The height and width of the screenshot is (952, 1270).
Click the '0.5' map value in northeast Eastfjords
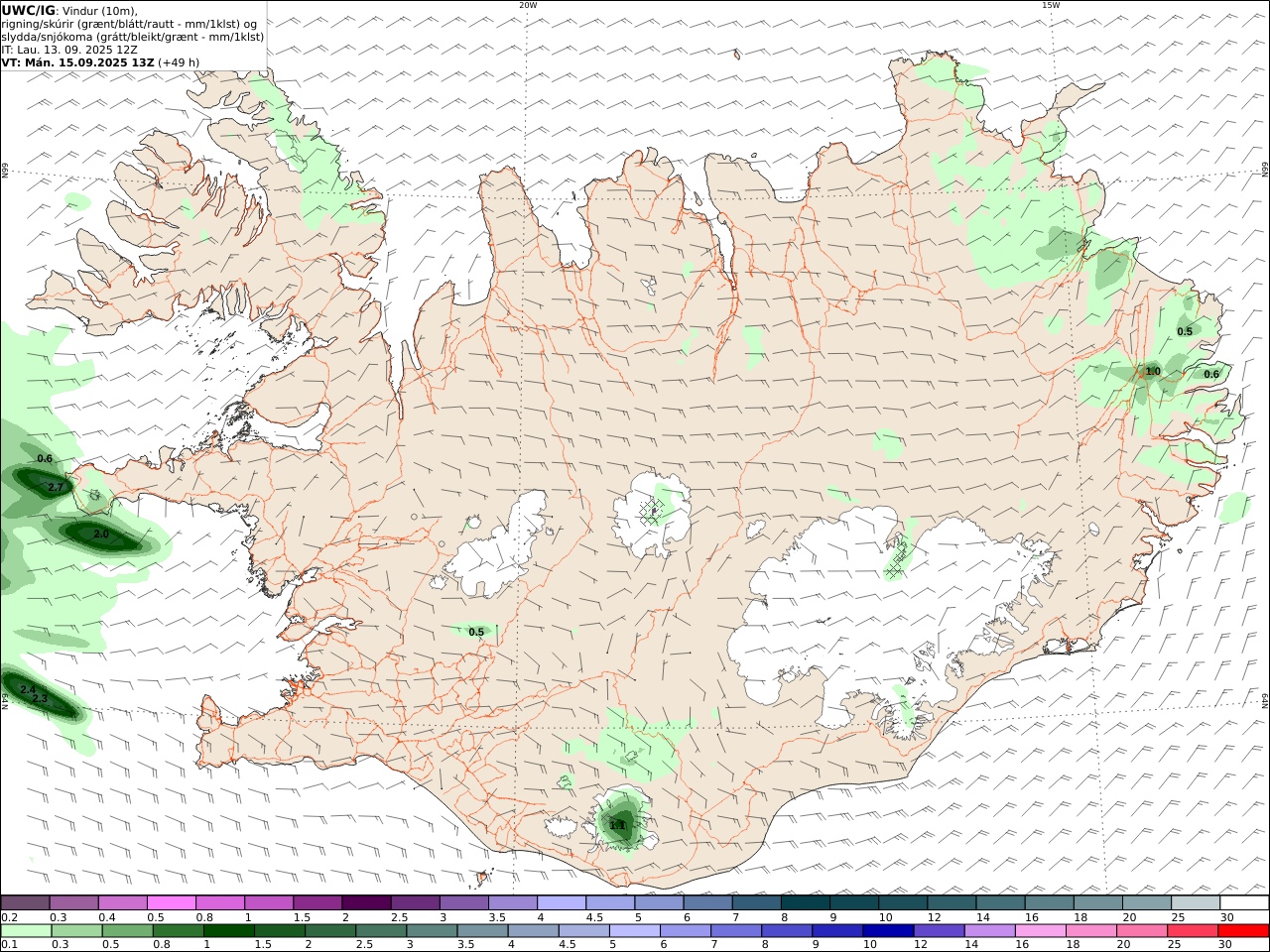pyautogui.click(x=1185, y=331)
